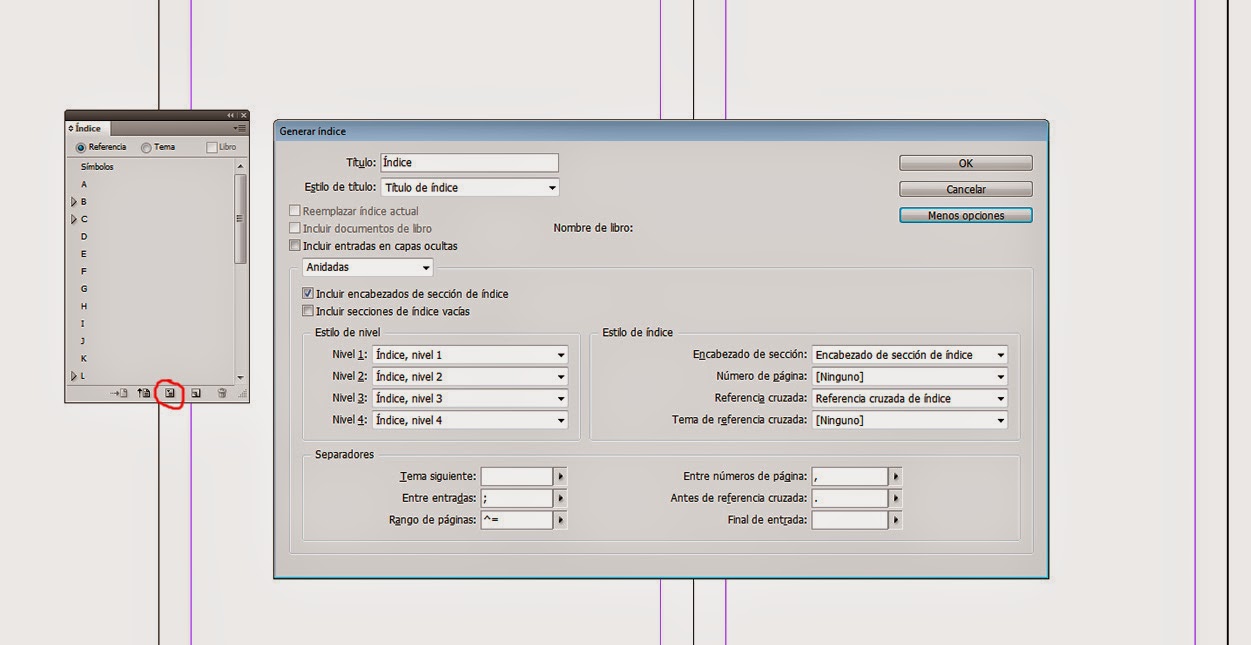Click the generate index icon in Índice panel

170,393
